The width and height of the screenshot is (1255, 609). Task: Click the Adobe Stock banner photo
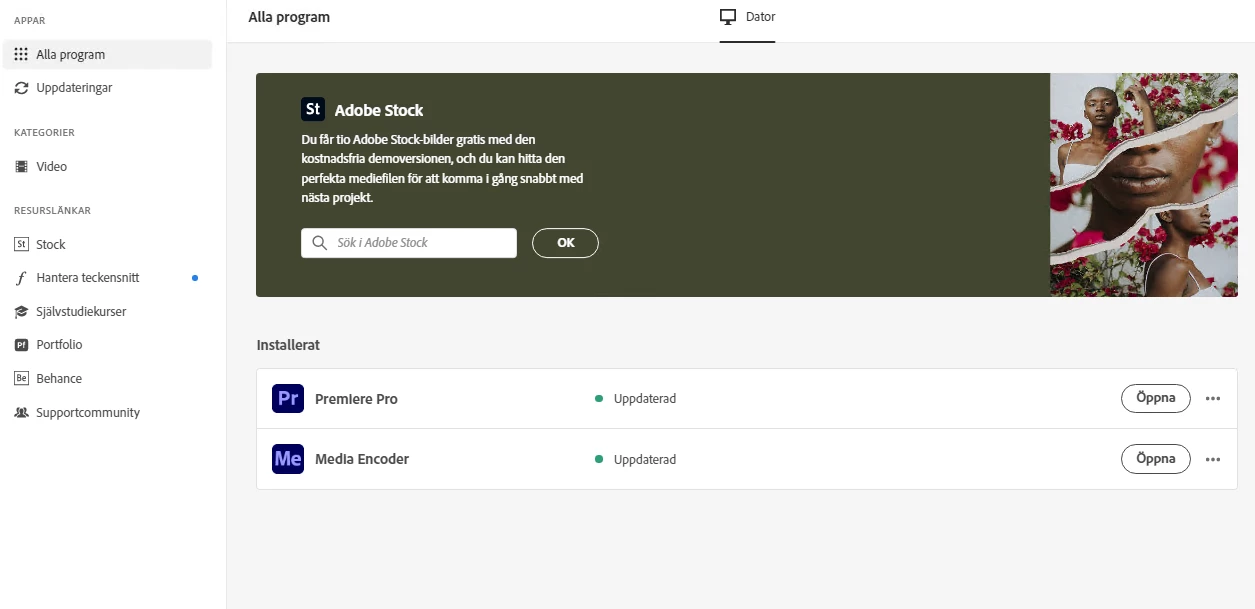coord(1144,185)
